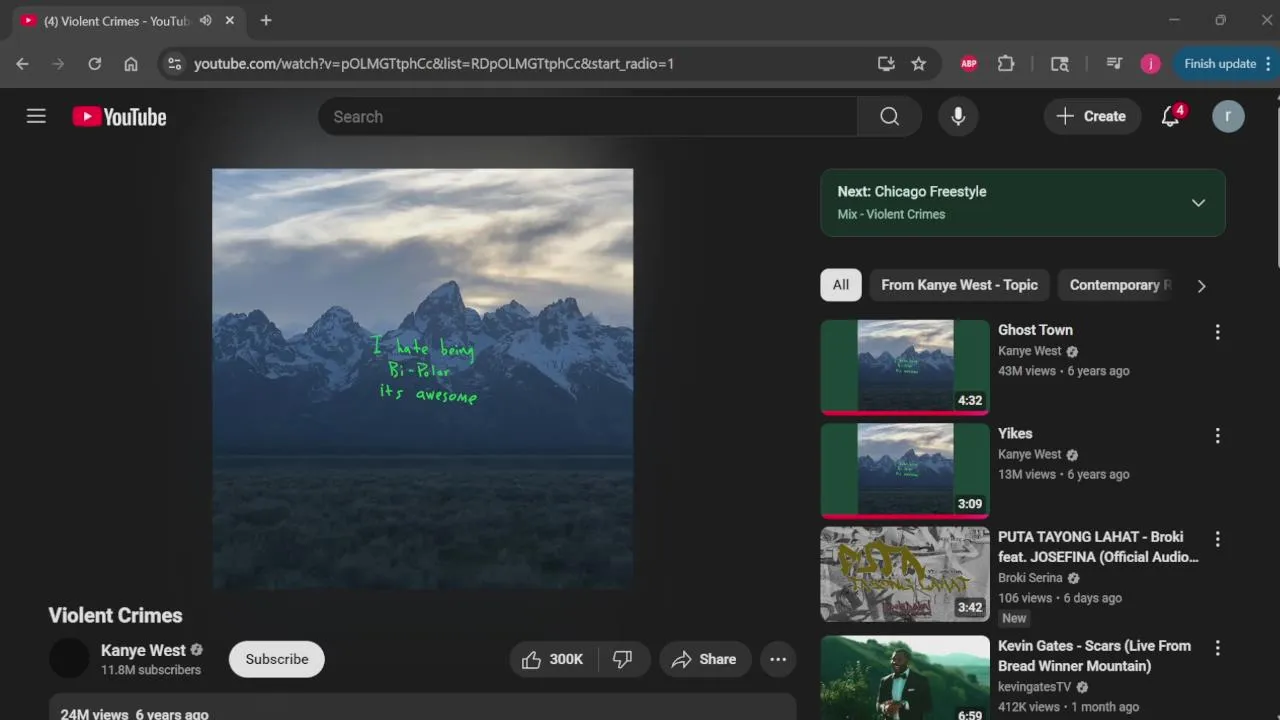Screen dimensions: 1280x720
Task: Select the All filter chip
Action: [841, 285]
